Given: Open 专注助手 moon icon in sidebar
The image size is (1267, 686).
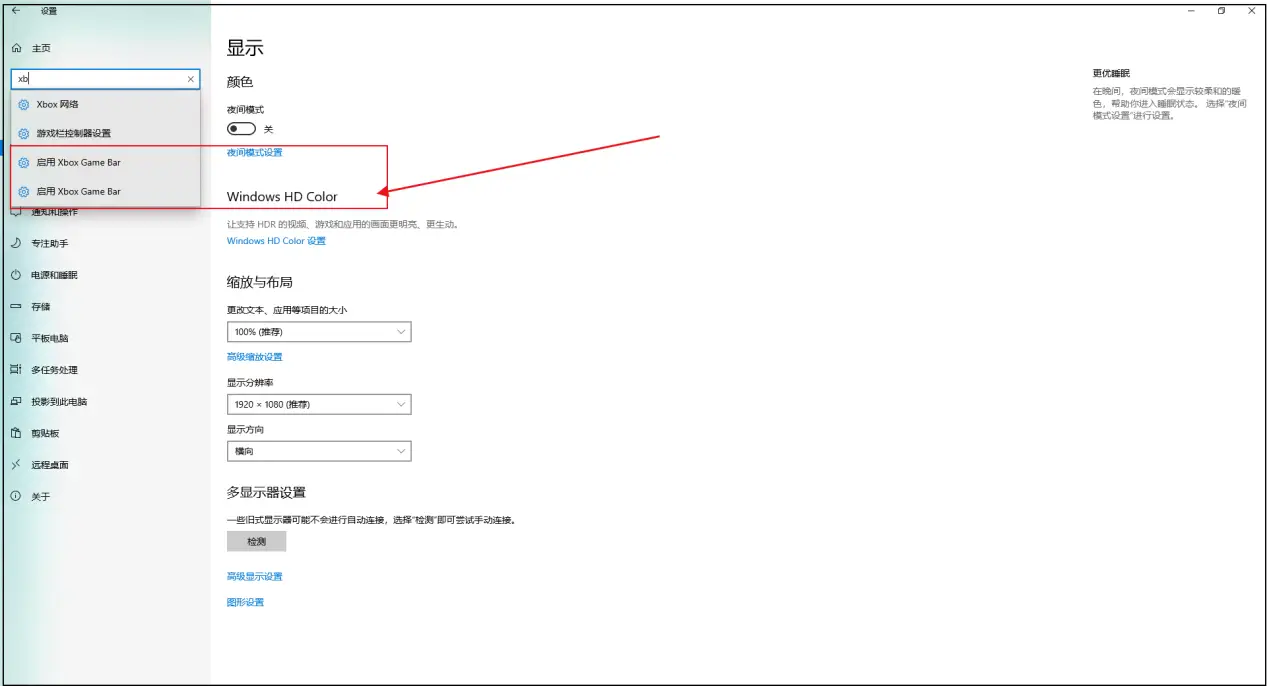Looking at the screenshot, I should (16, 243).
